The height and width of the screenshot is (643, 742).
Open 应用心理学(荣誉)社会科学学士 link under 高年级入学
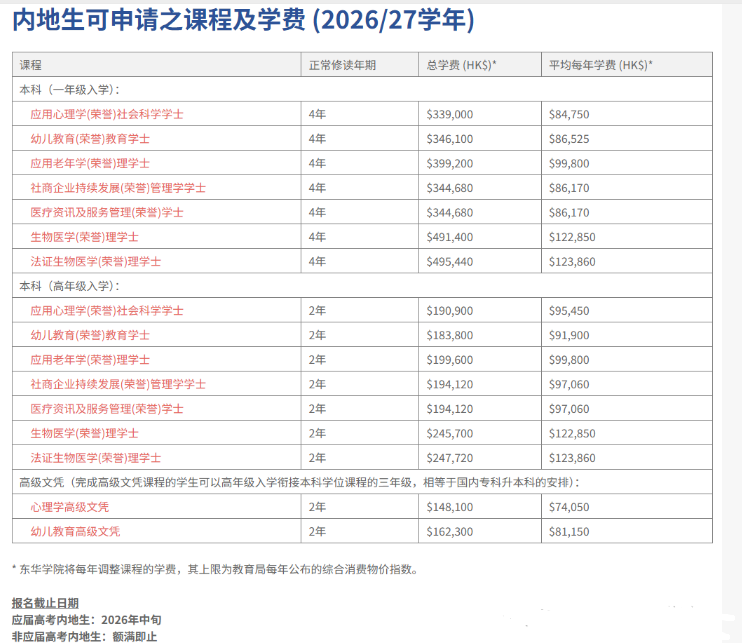pos(107,311)
